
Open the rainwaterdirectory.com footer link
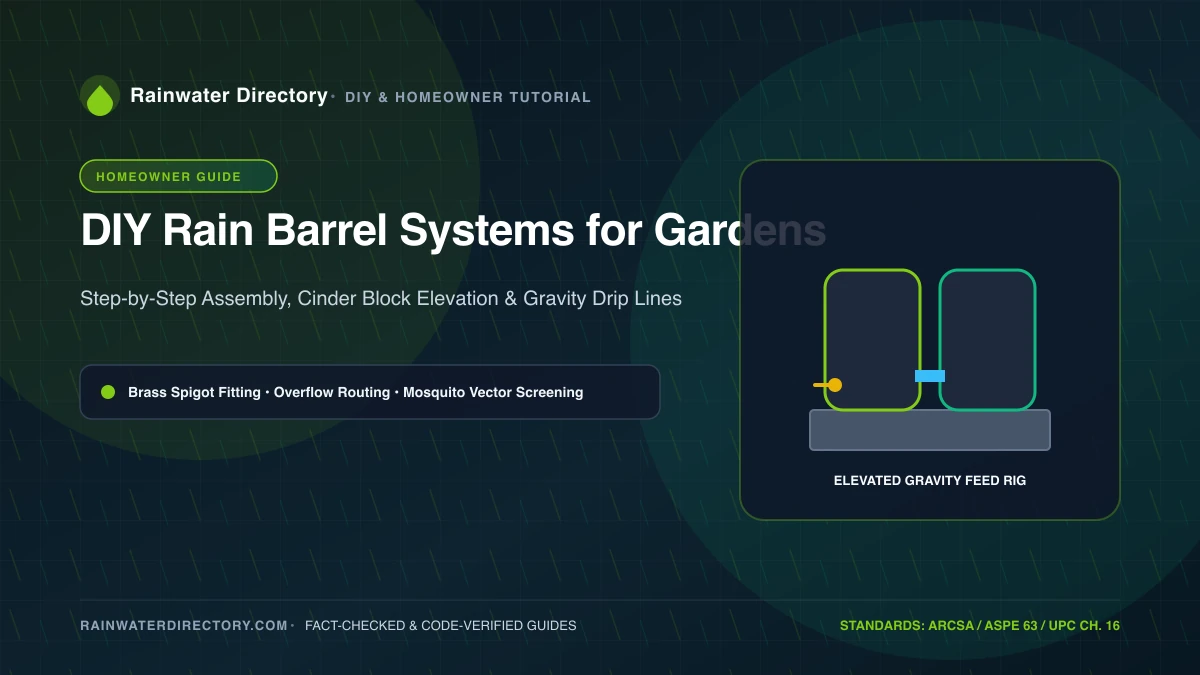coord(184,626)
